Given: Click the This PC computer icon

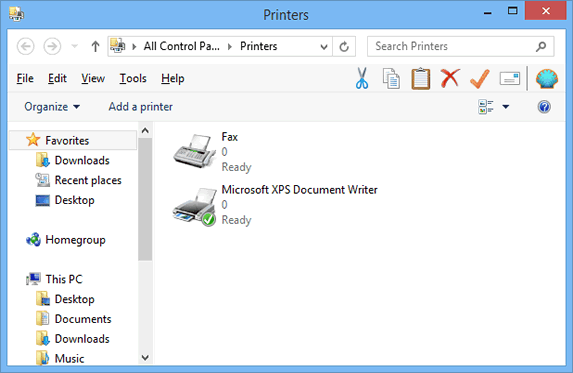Looking at the screenshot, I should pos(34,279).
